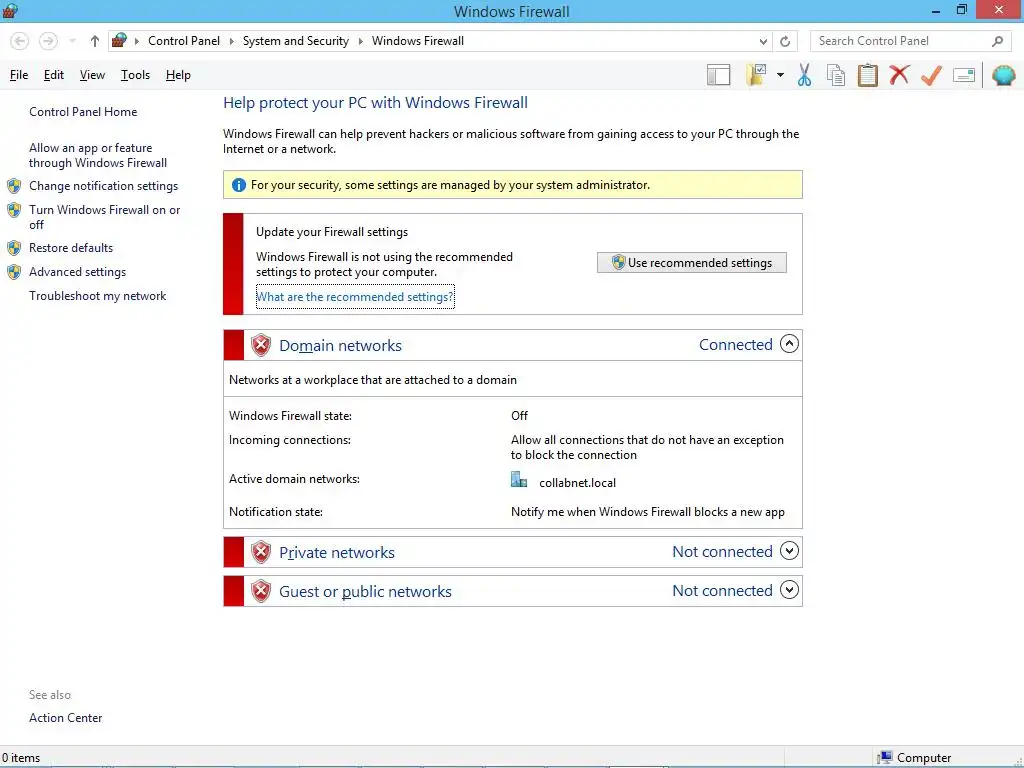Screen dimensions: 1024x768
Task: Click the Windows Firewall state Off value
Action: tap(519, 416)
